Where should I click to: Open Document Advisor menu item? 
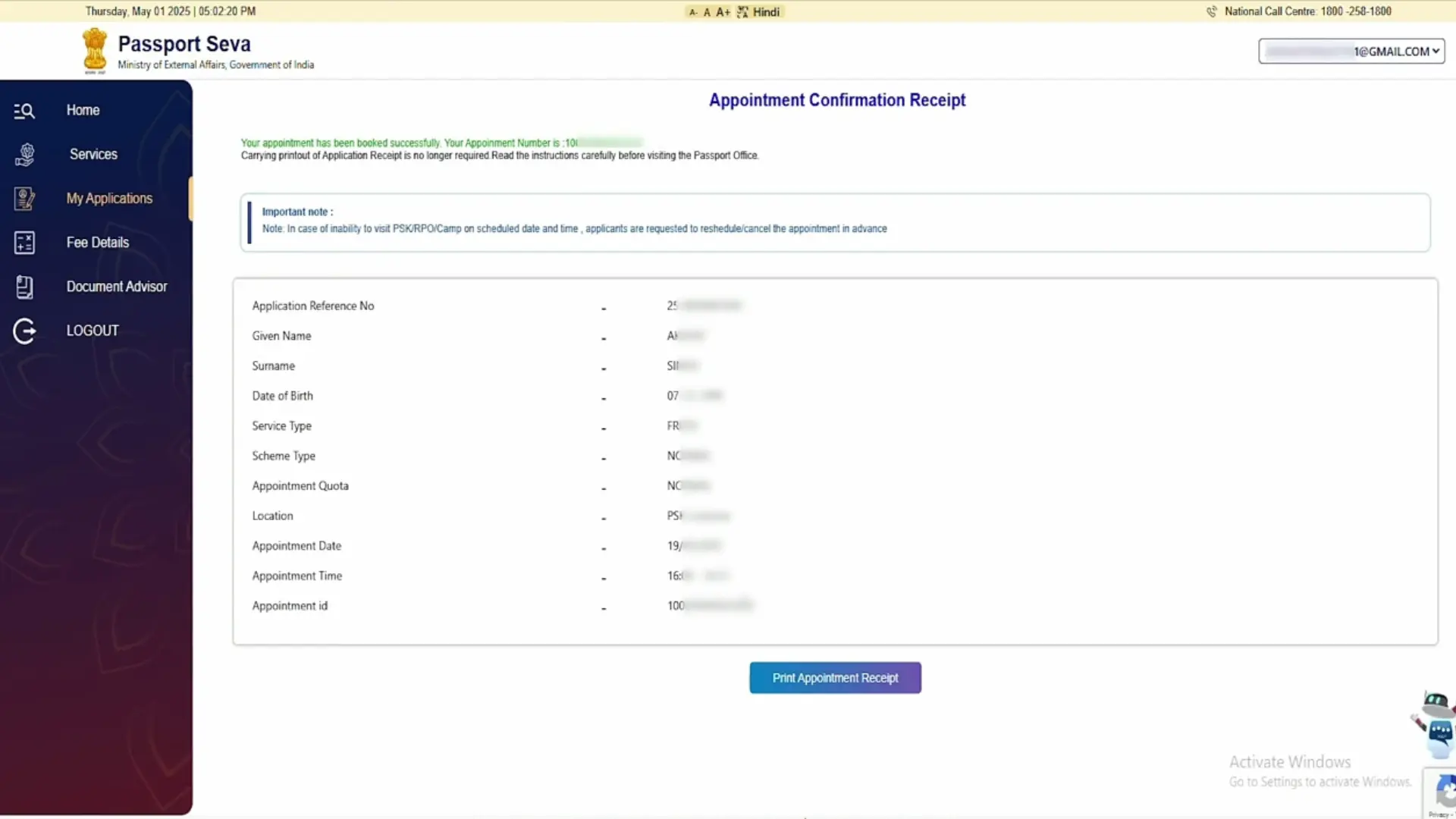[x=117, y=287]
